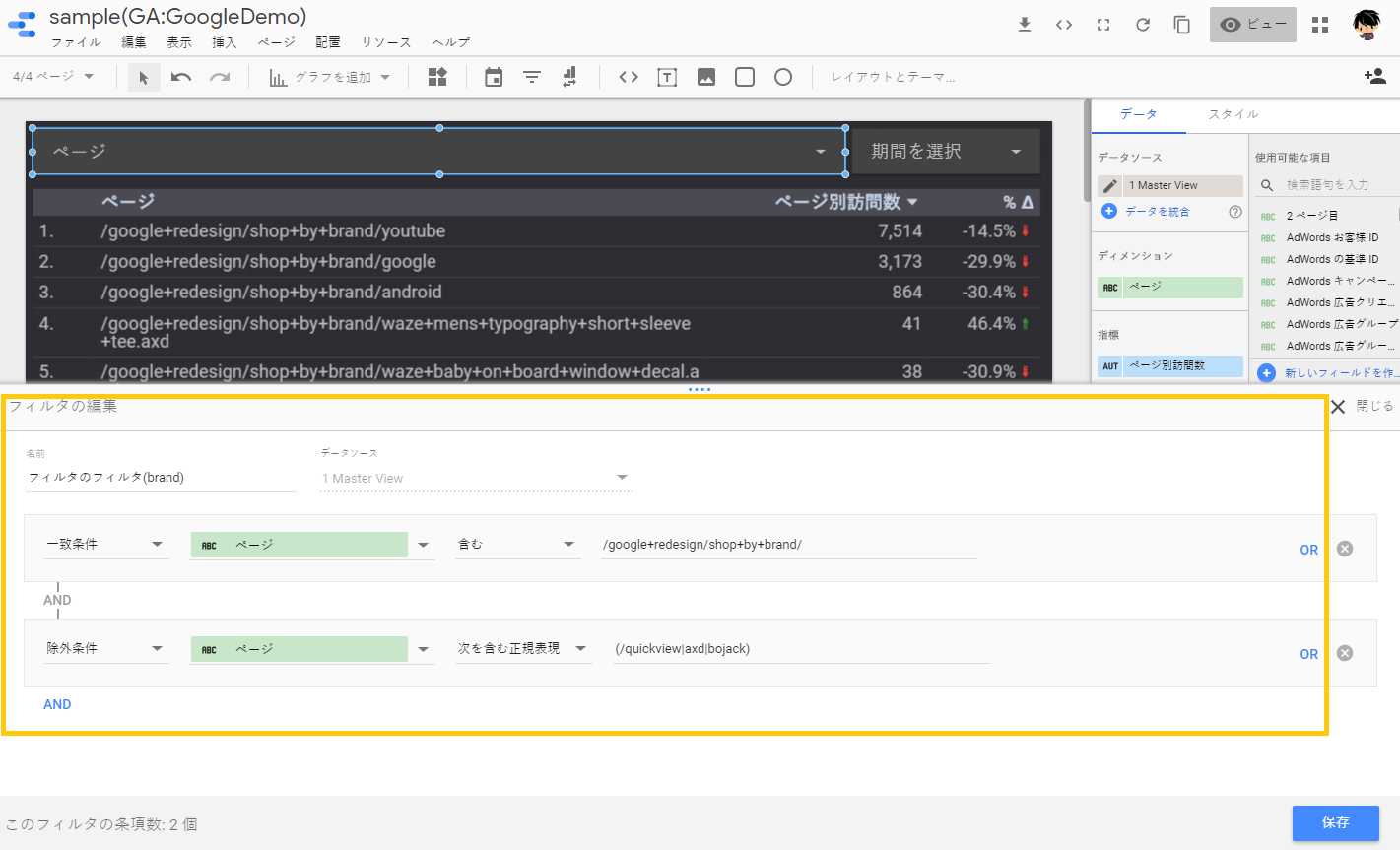Open the リソース menu
This screenshot has height=850, width=1400.
tap(386, 42)
